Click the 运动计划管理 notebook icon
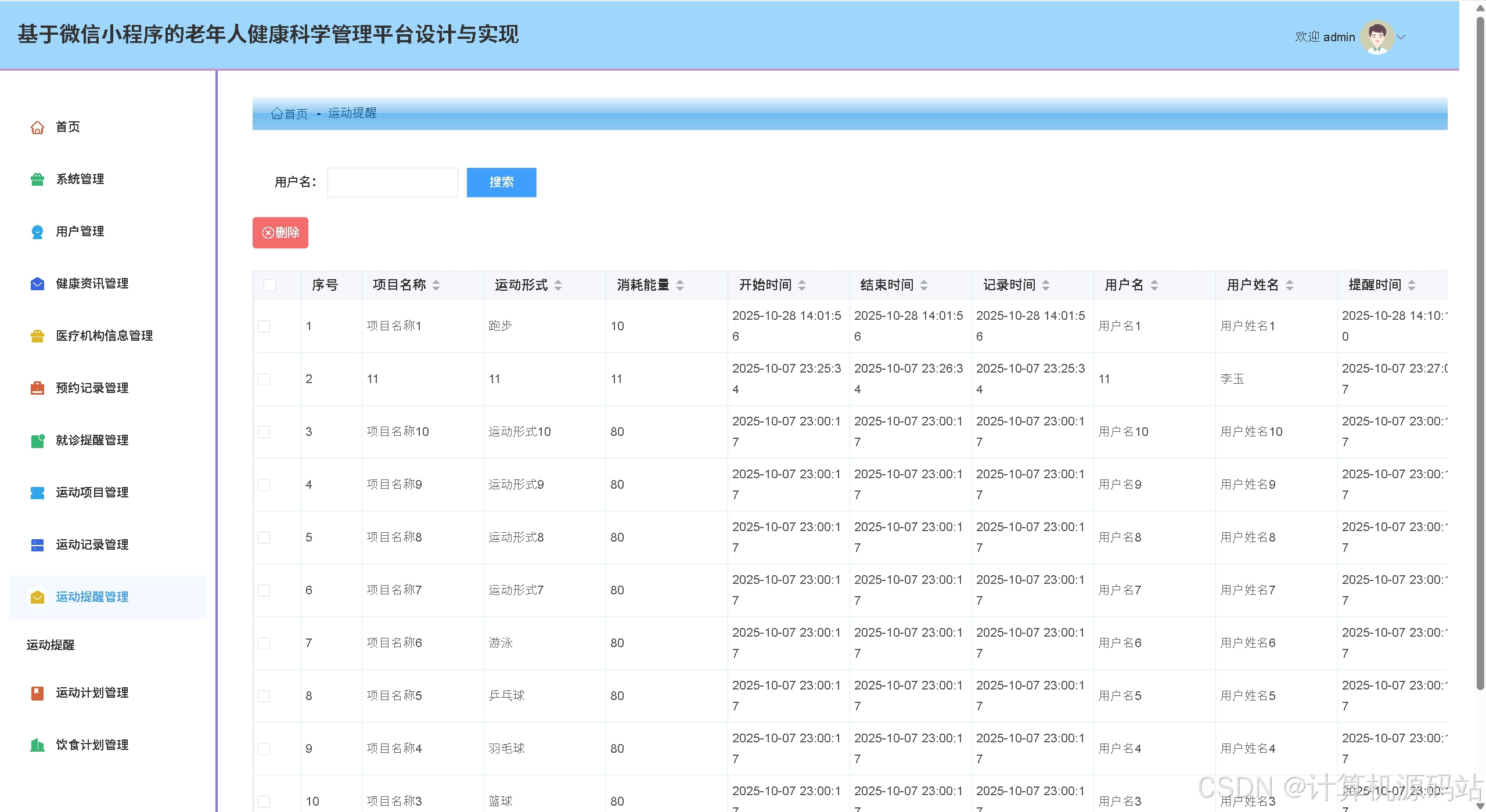The height and width of the screenshot is (812, 1486). [37, 693]
